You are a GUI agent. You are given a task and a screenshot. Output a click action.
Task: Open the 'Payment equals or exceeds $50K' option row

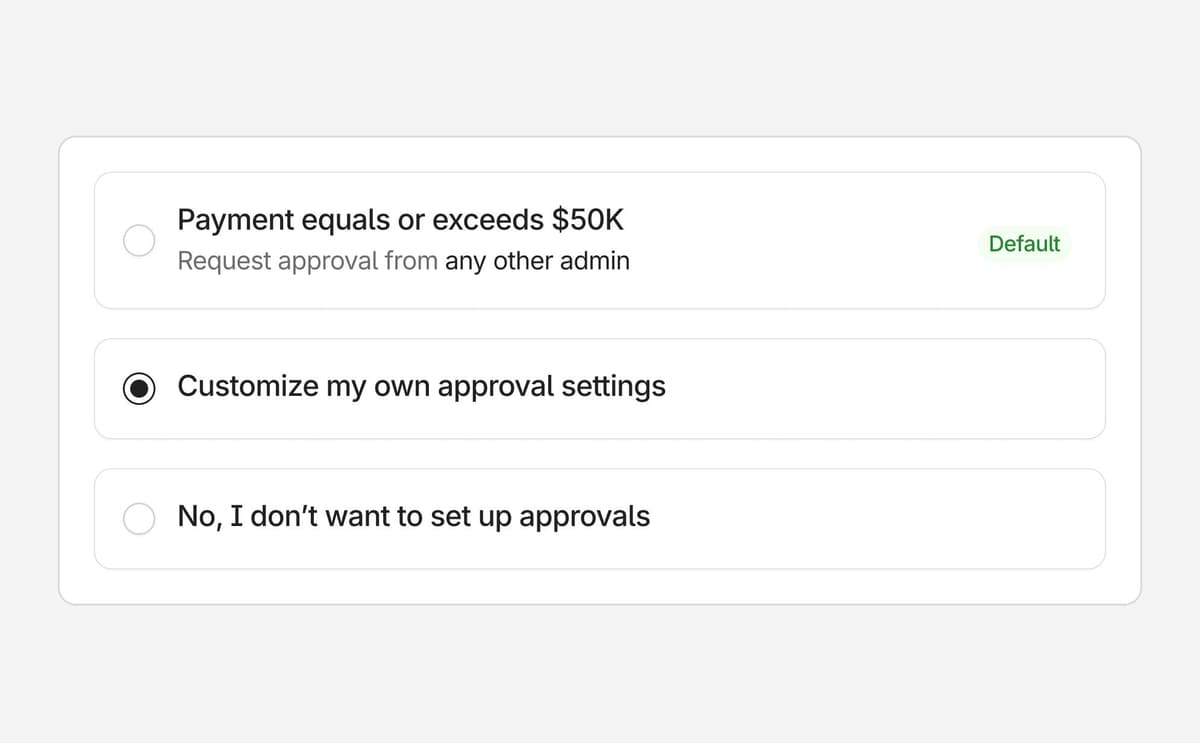point(600,240)
